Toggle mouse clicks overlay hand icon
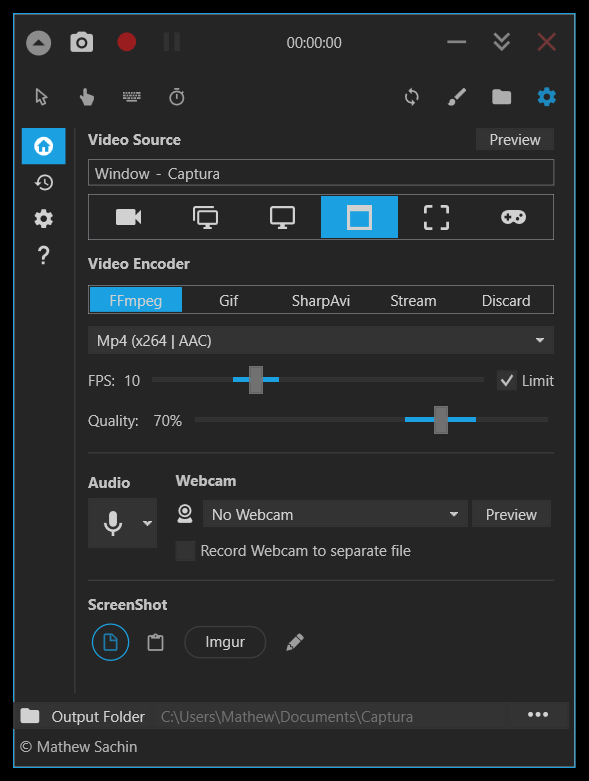589x781 pixels. pyautogui.click(x=87, y=97)
